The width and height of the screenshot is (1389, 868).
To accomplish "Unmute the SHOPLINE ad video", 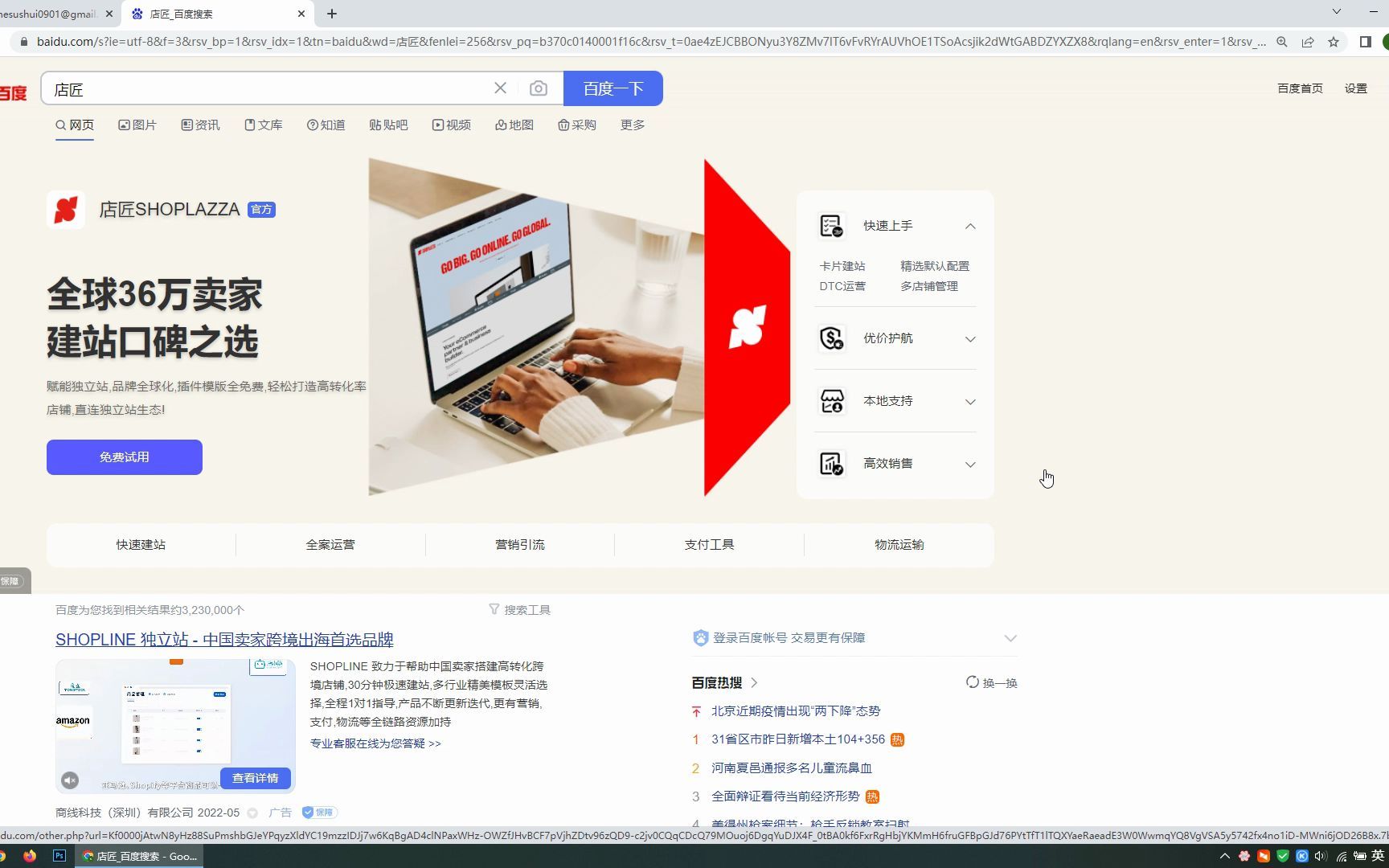I will 70,780.
